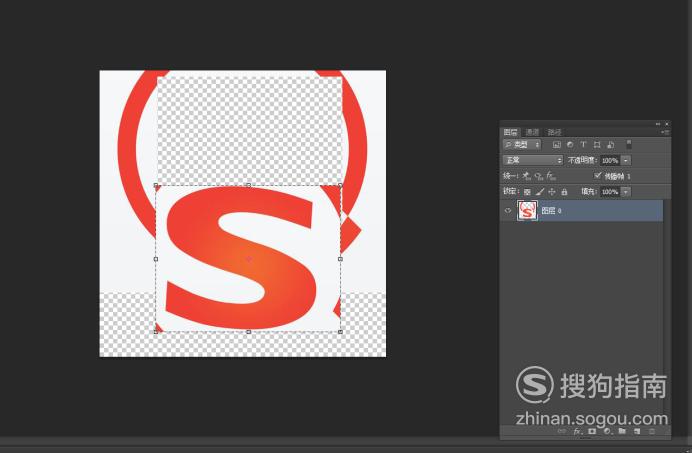Viewport: 692px width, 453px height.
Task: Collapse the layers panel with double-arrow icon
Action: (658, 124)
